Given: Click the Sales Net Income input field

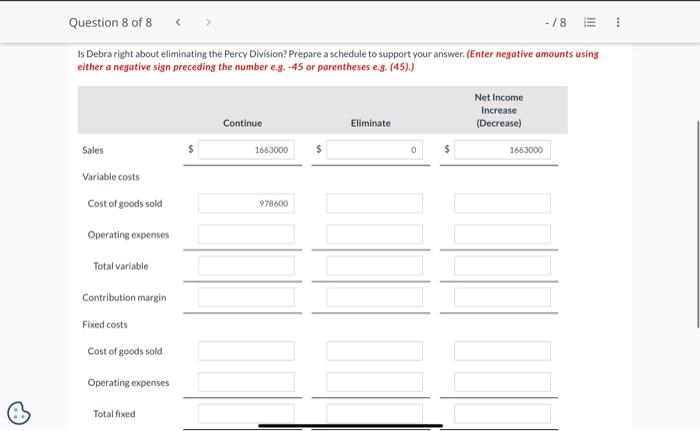Looking at the screenshot, I should (503, 150).
